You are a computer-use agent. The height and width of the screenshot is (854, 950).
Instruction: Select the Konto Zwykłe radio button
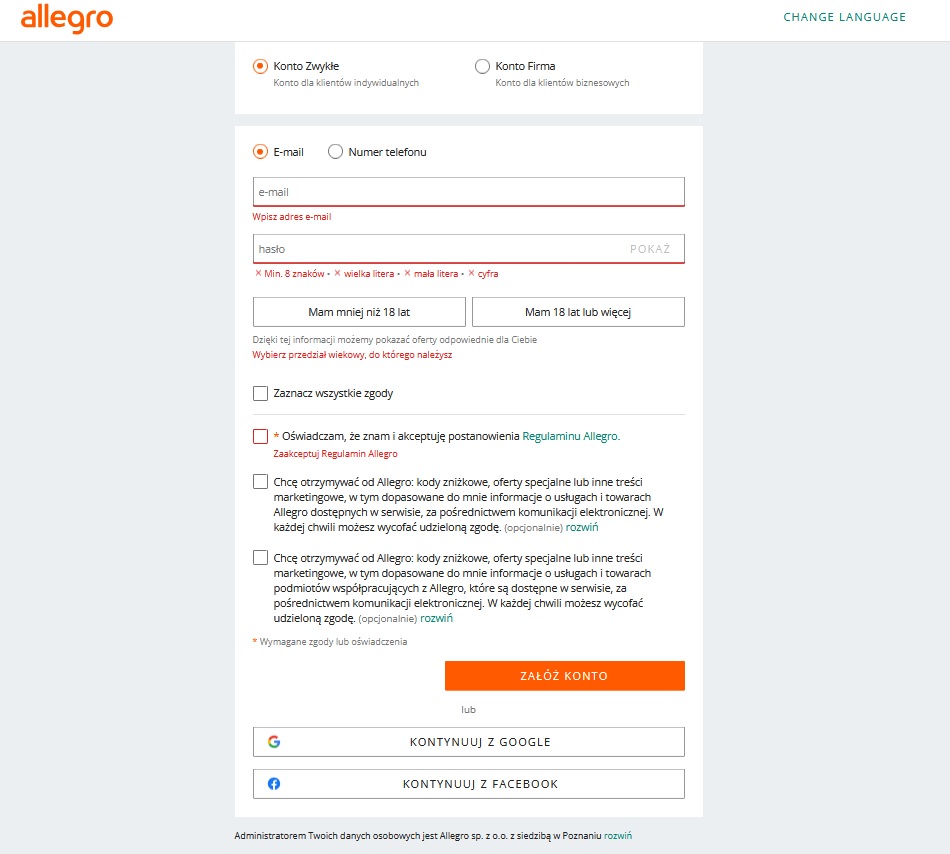261,66
